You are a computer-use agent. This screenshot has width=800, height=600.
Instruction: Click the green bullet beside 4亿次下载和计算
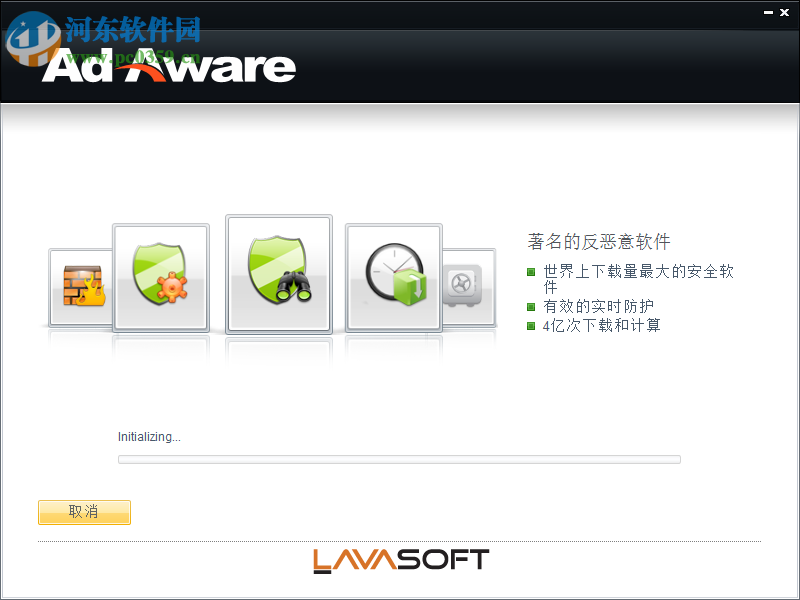point(531,325)
